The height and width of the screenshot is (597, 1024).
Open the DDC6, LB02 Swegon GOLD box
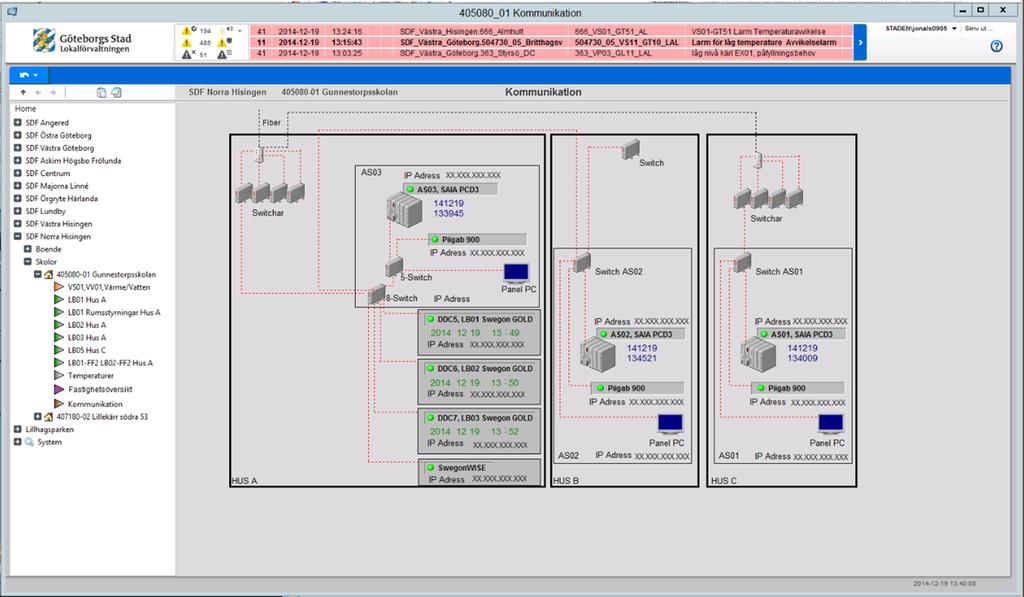[x=479, y=382]
